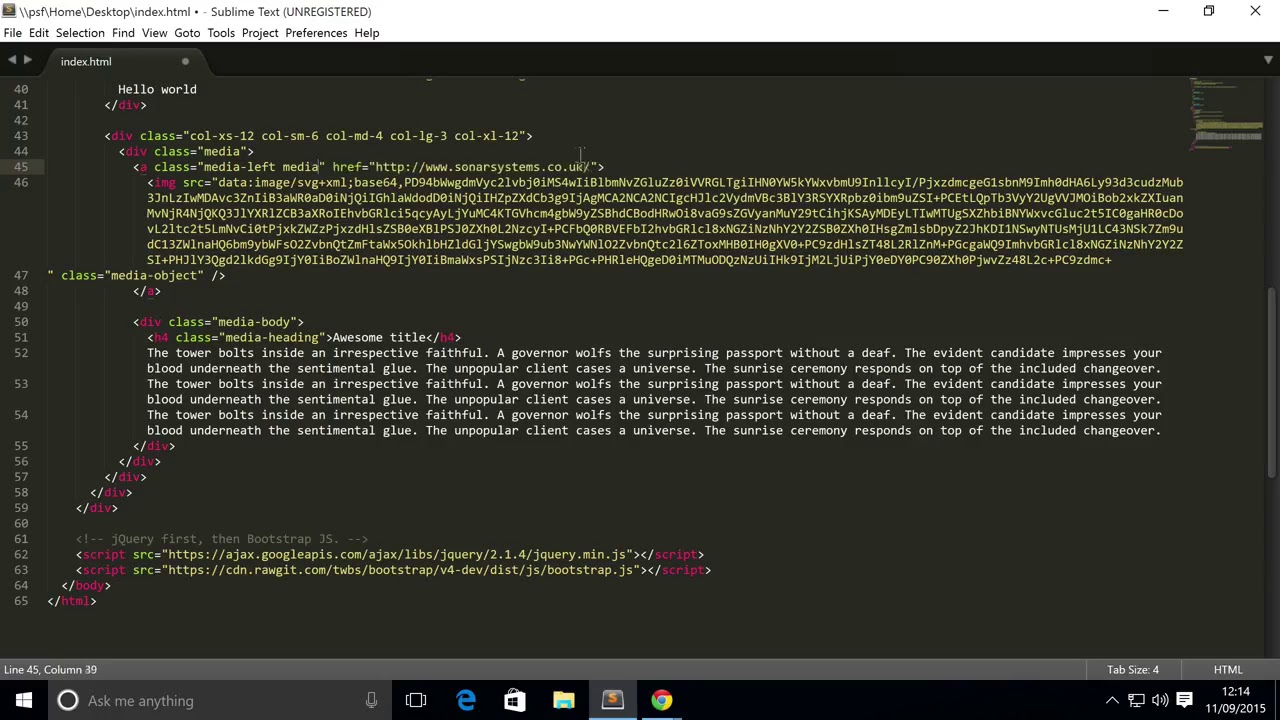The width and height of the screenshot is (1280, 720).
Task: Open the Edit menu
Action: (39, 33)
